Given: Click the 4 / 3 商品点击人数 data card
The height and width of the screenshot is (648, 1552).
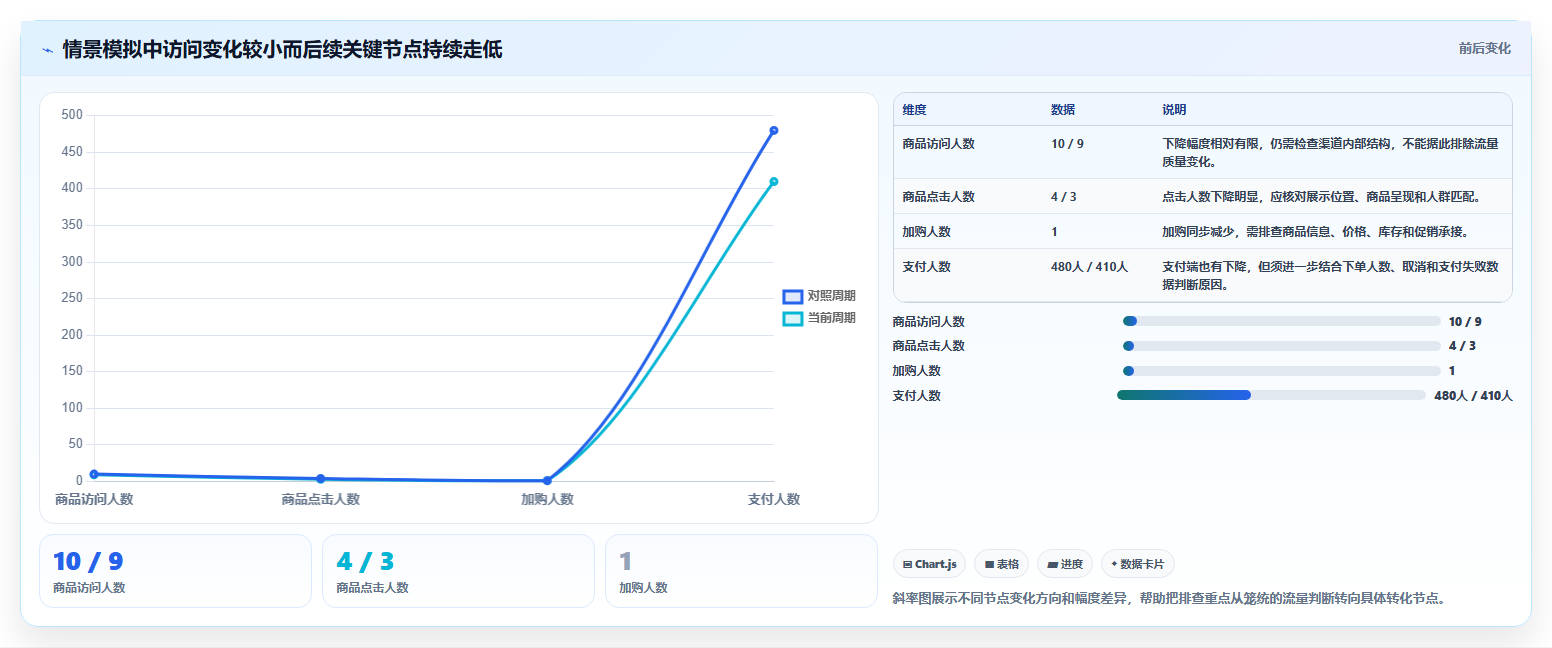Looking at the screenshot, I should tap(459, 571).
